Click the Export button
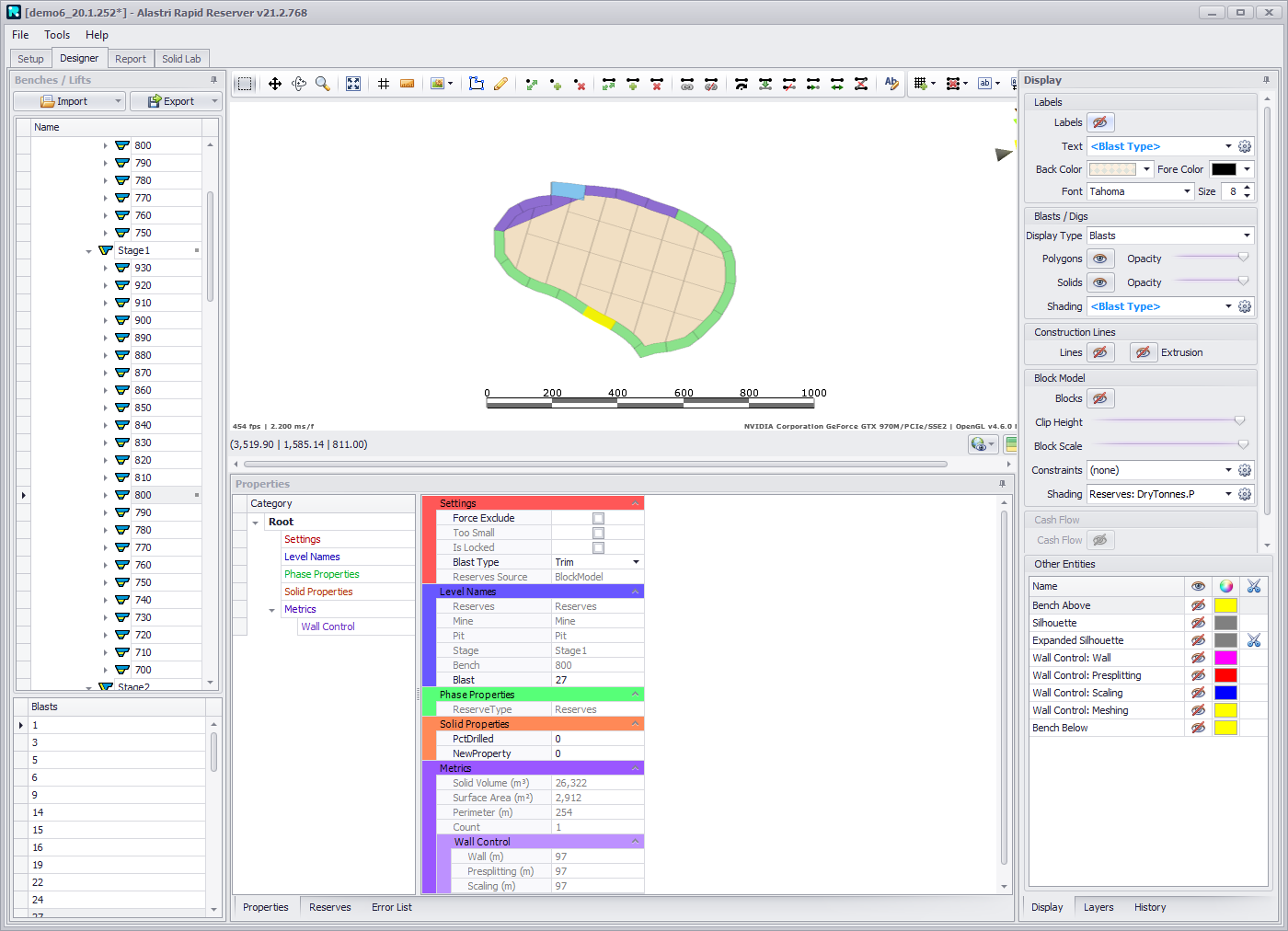 pyautogui.click(x=171, y=101)
